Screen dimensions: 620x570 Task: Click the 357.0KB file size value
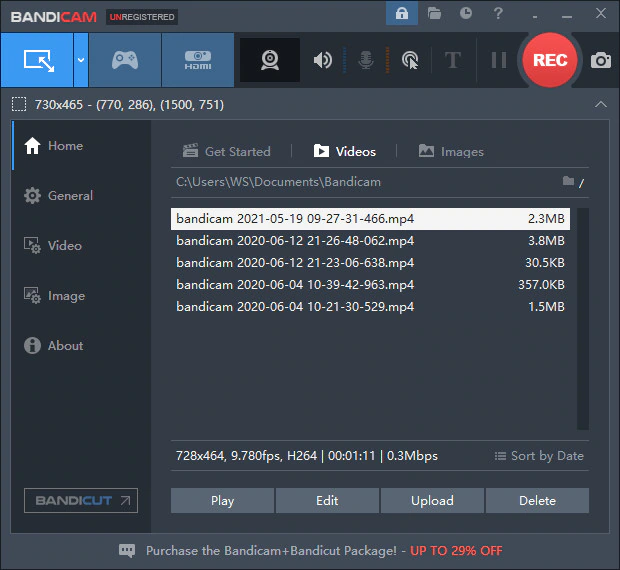click(541, 285)
